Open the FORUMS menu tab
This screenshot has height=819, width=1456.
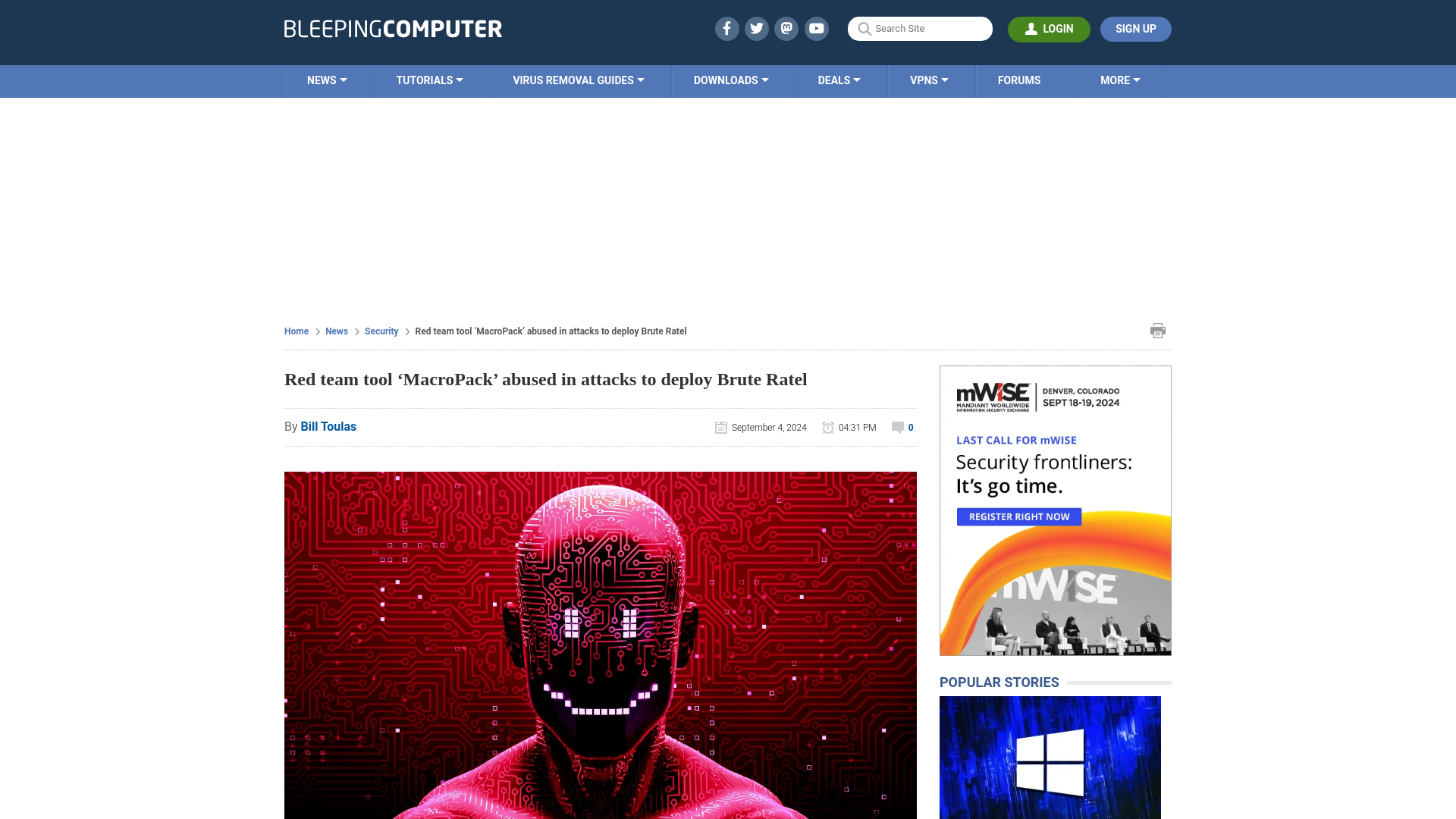(x=1019, y=80)
